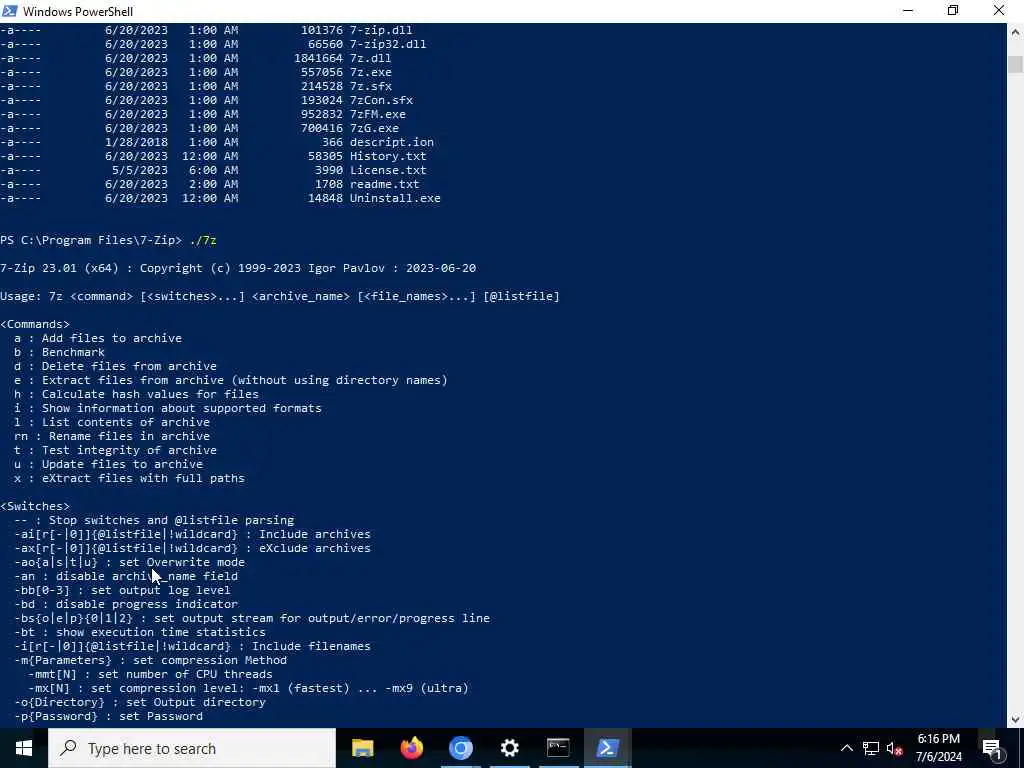
Task: Open the Windows Start menu
Action: tap(24, 748)
